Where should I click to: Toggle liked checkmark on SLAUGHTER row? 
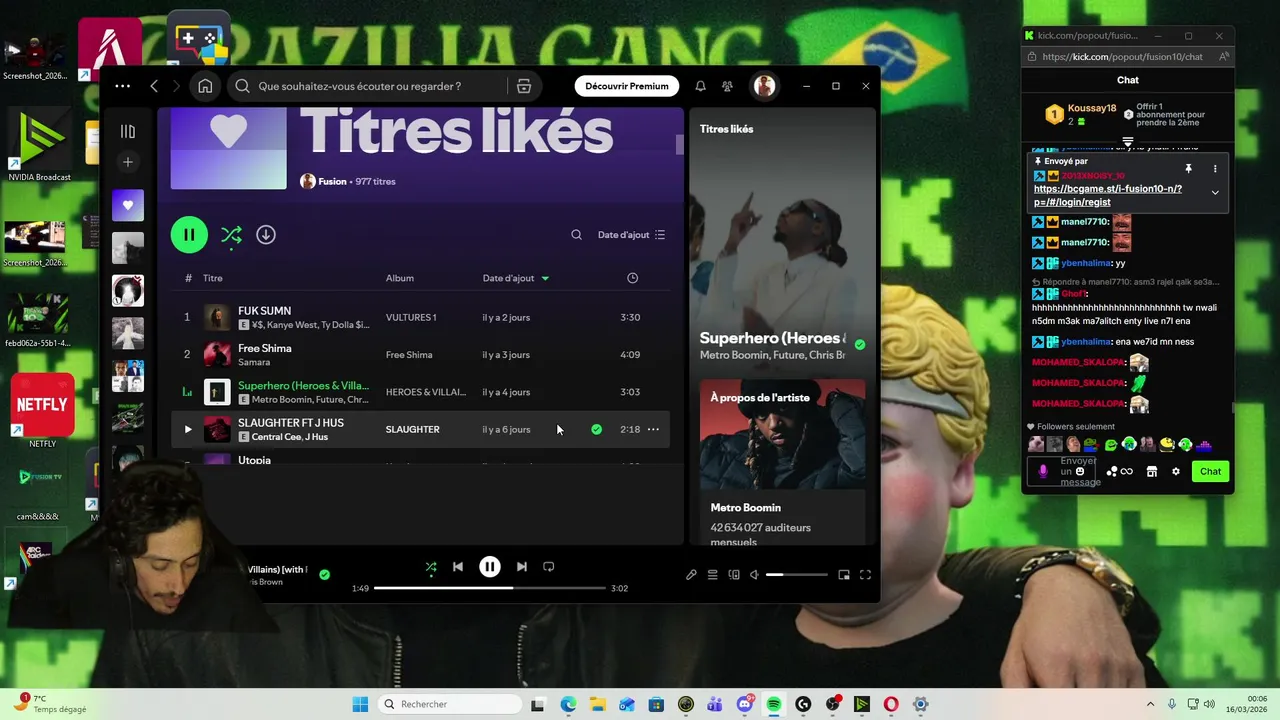[x=596, y=429]
